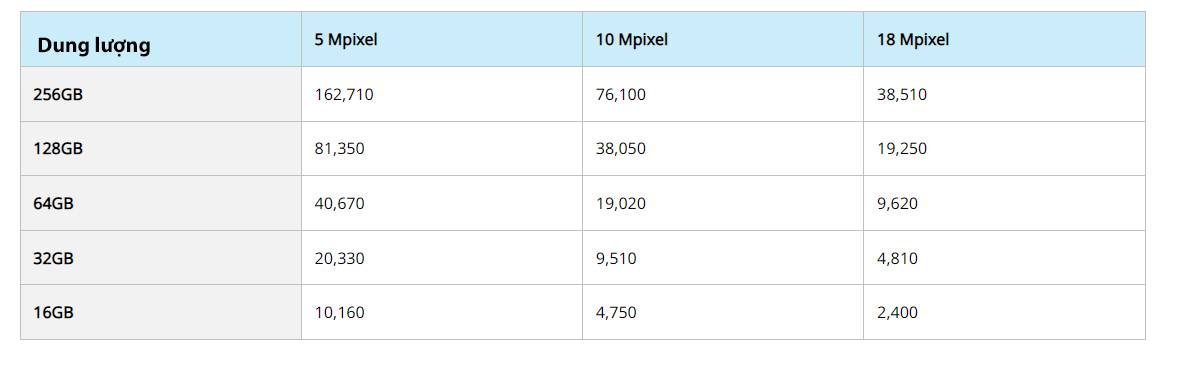
Task: Select the 64GB row label
Action: (161, 203)
